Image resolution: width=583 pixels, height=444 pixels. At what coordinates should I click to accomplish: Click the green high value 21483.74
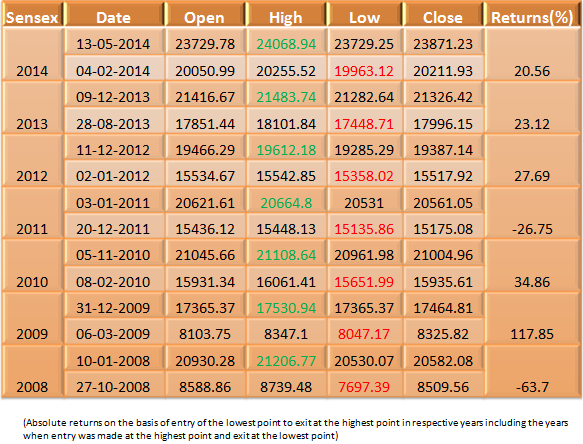tap(286, 97)
